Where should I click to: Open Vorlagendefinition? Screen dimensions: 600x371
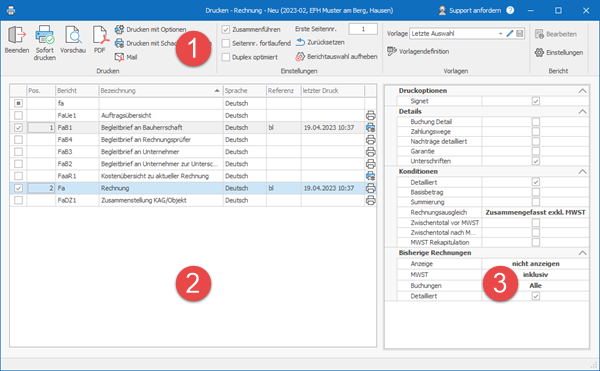click(x=418, y=51)
